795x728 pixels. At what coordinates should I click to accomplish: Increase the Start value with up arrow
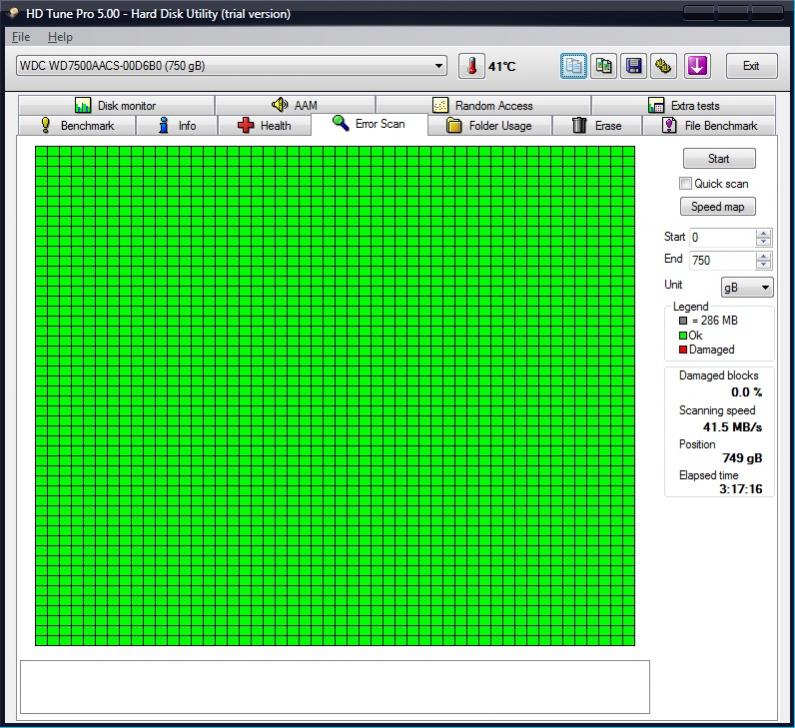(x=764, y=233)
